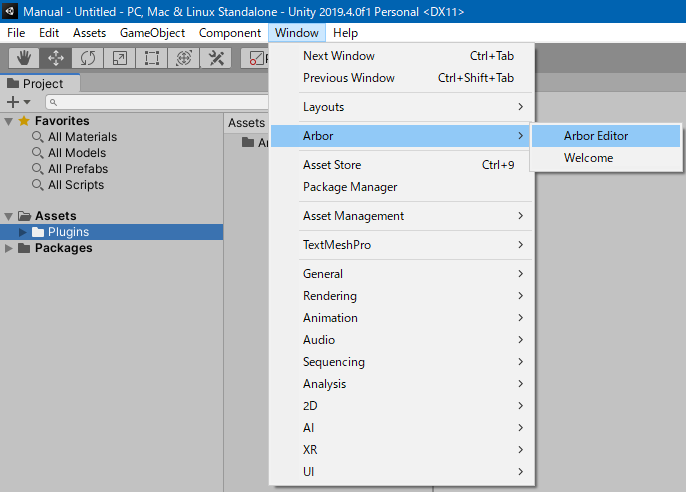The image size is (686, 492).
Task: Open the Assets menu
Action: [89, 33]
